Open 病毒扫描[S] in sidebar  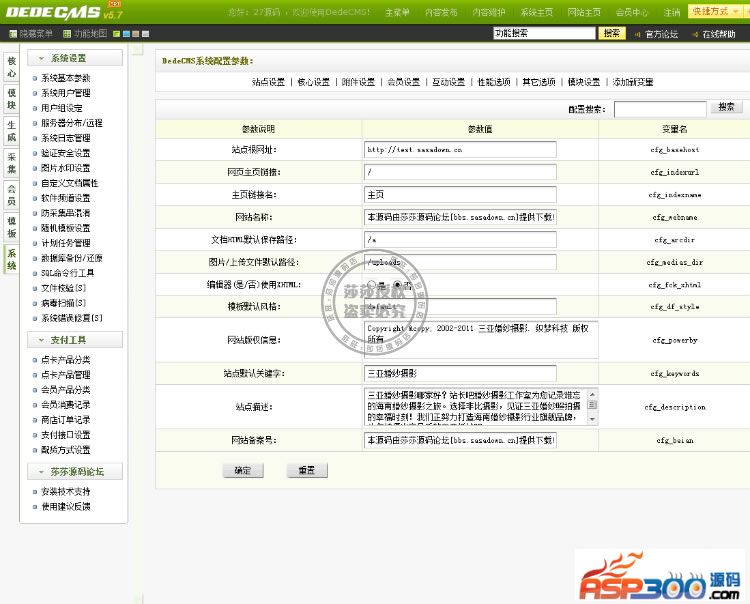coord(64,303)
